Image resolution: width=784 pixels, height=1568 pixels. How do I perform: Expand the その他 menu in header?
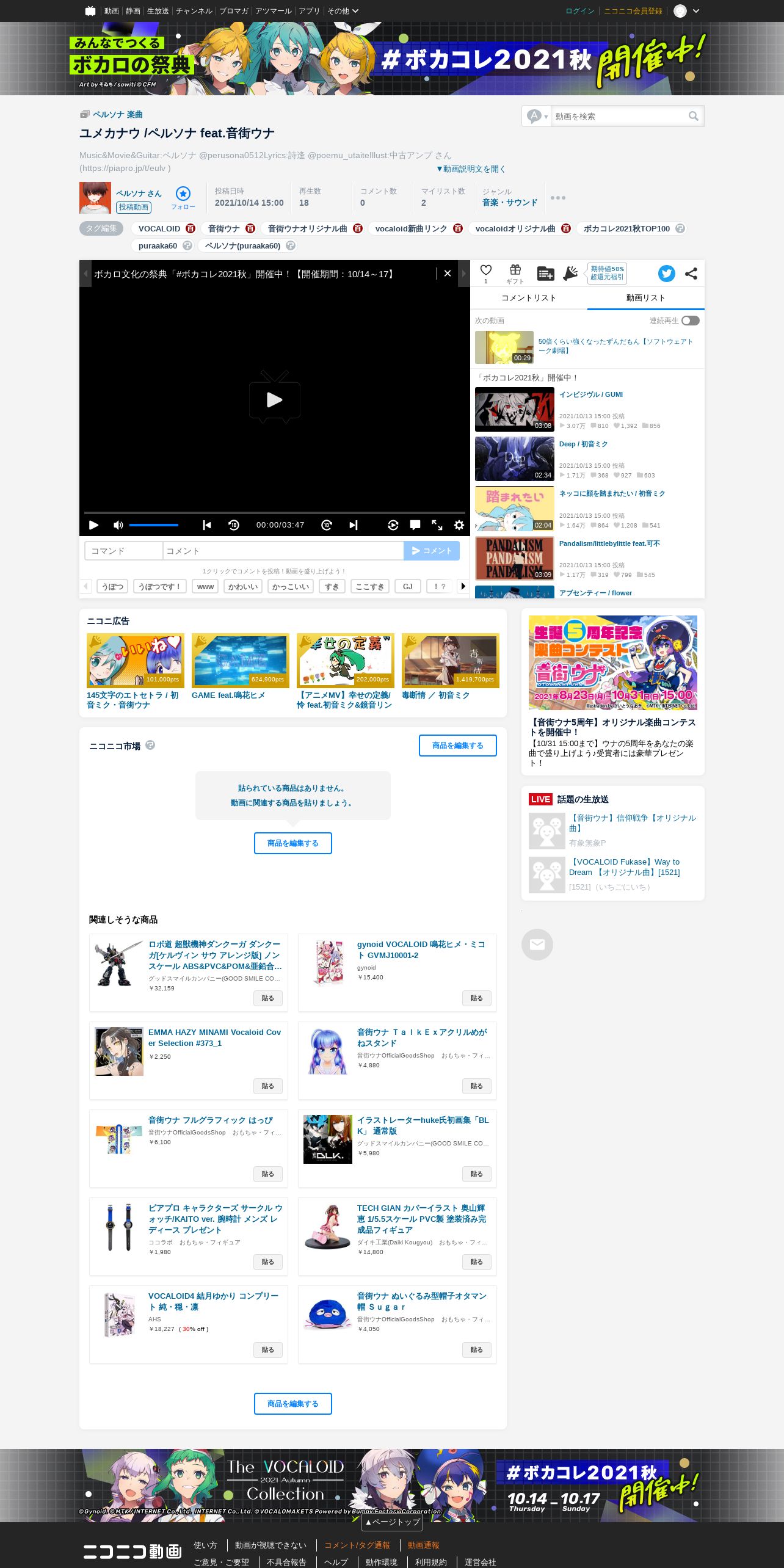click(x=343, y=11)
